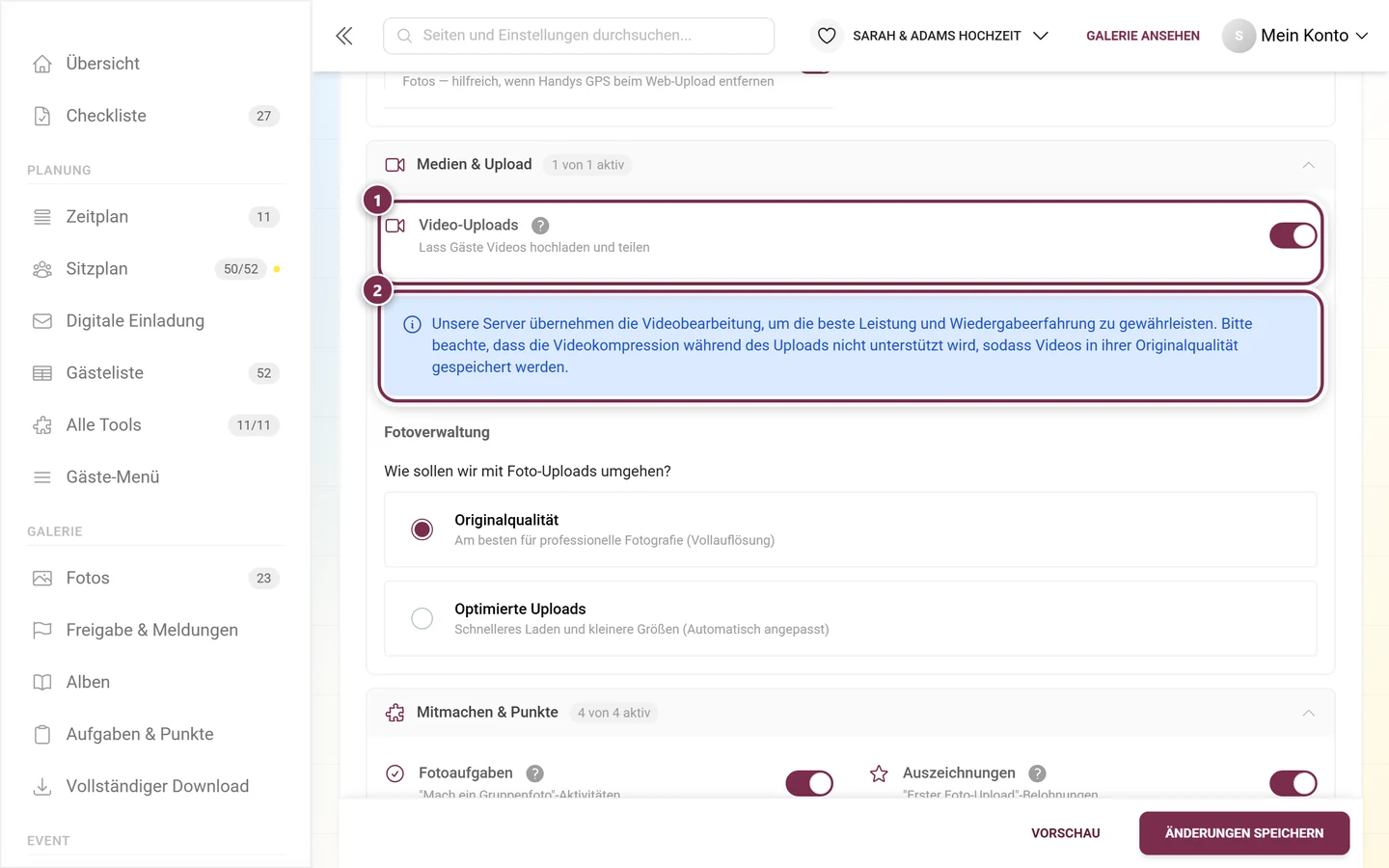Click 'Lass Gäste Videos hochladen und teilen' text
The width and height of the screenshot is (1389, 868).
(534, 248)
